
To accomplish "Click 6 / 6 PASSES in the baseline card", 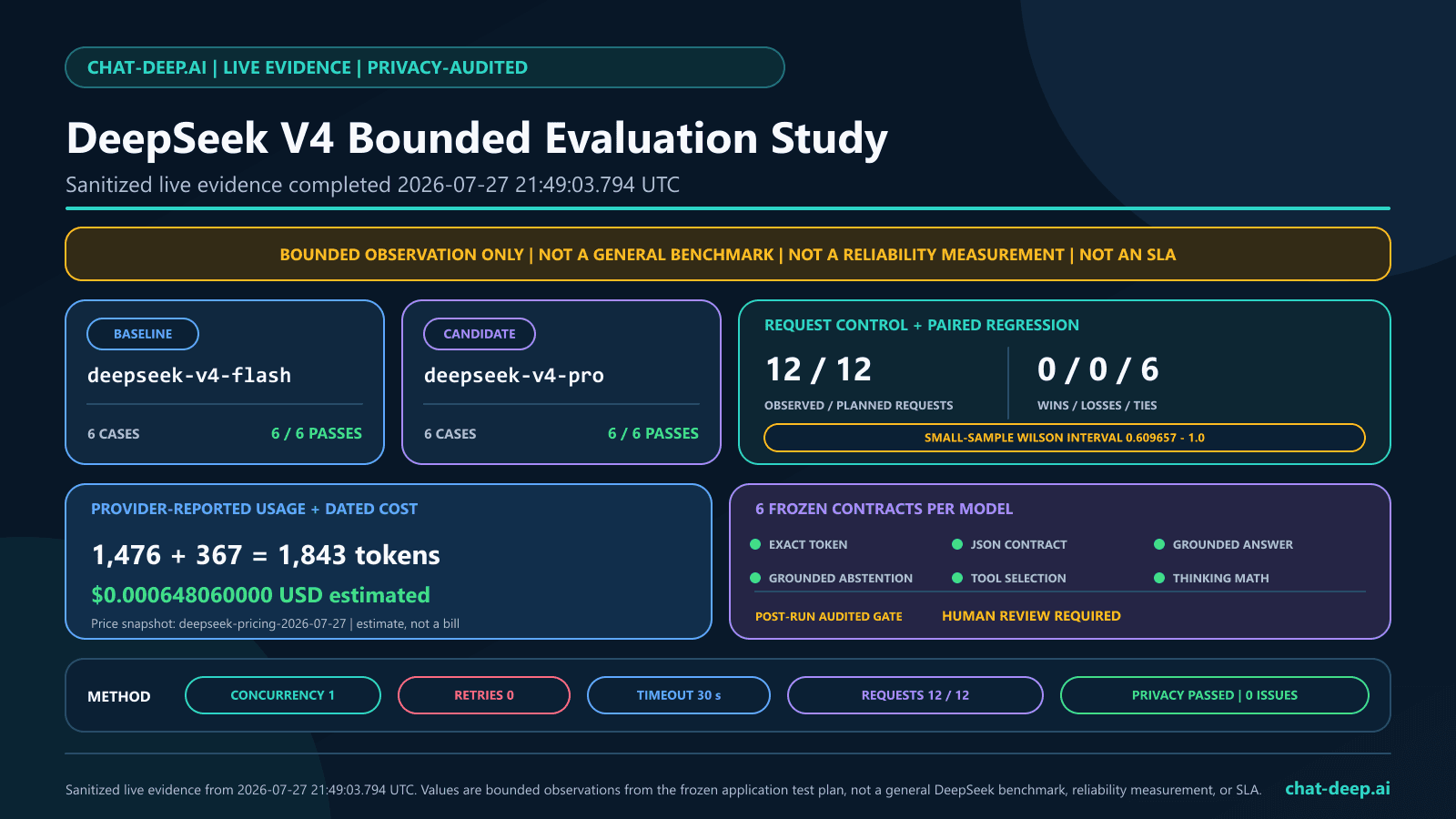I will click(x=317, y=433).
